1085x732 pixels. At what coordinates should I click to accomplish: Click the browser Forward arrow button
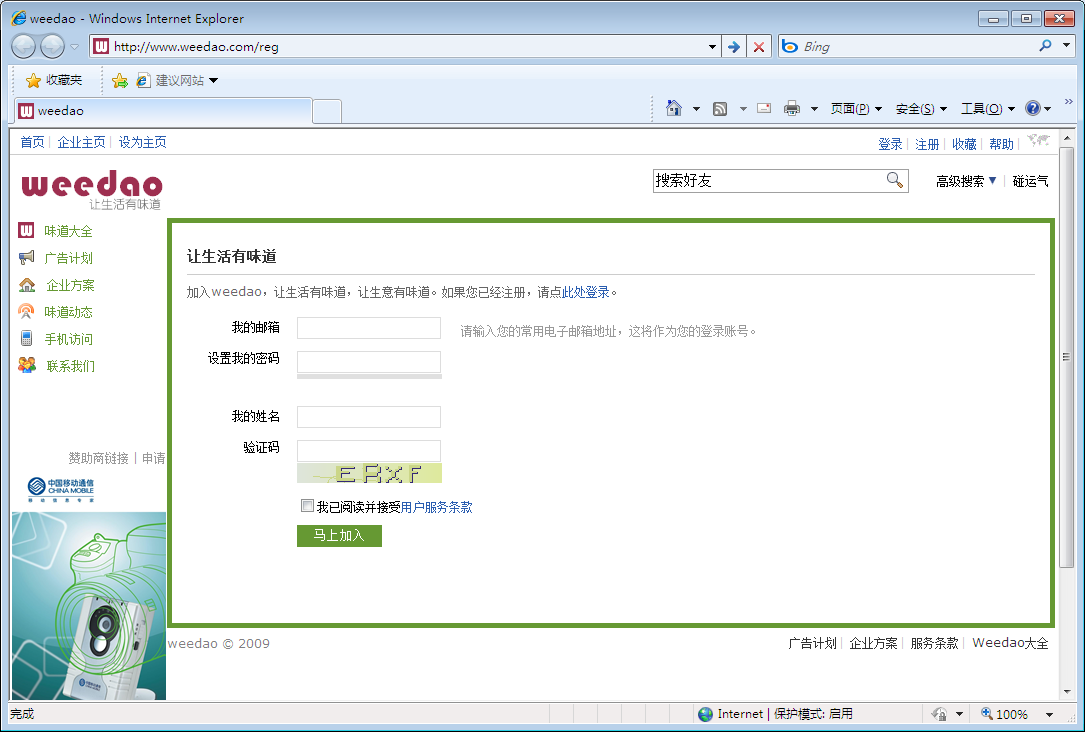coord(53,46)
